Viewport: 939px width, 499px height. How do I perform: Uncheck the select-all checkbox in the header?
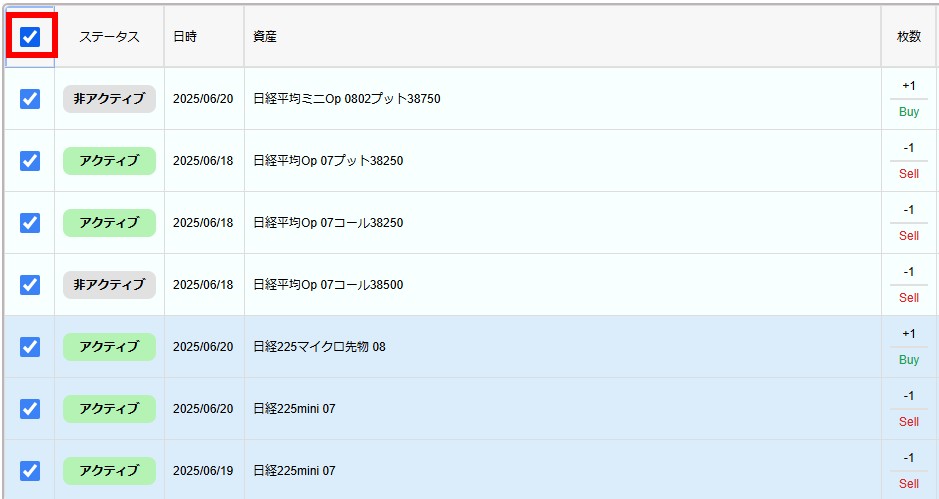coord(30,37)
